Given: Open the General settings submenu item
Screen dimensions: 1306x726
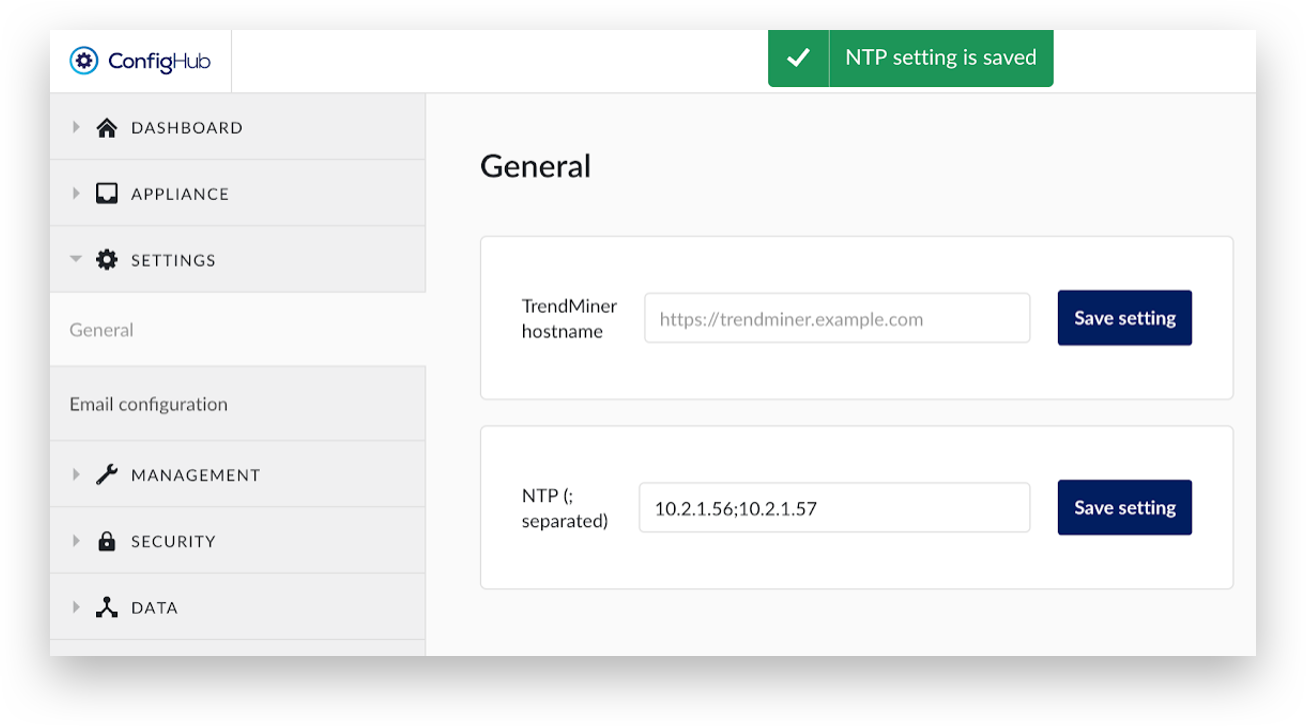Looking at the screenshot, I should pyautogui.click(x=238, y=330).
